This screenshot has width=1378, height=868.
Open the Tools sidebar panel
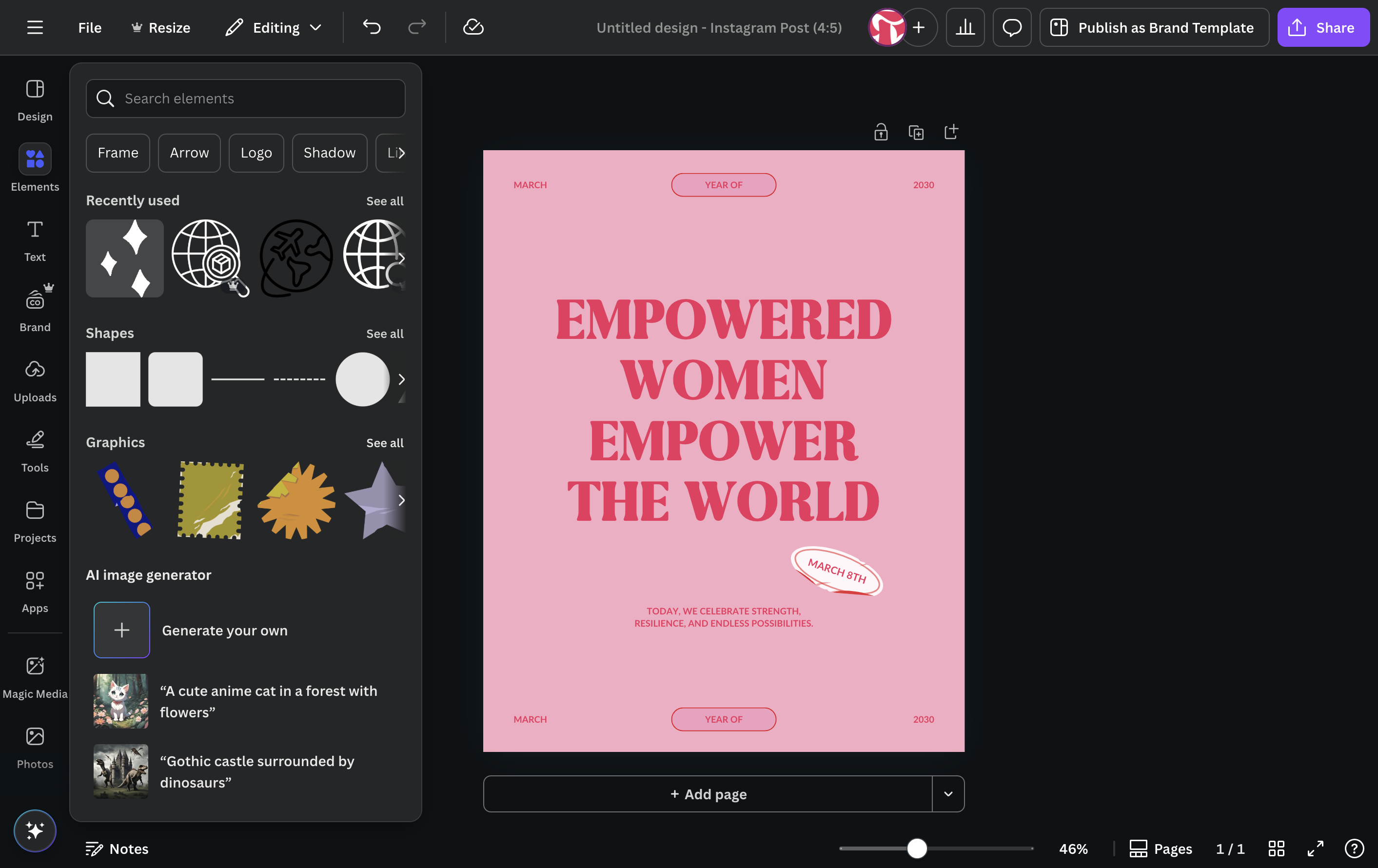click(35, 452)
